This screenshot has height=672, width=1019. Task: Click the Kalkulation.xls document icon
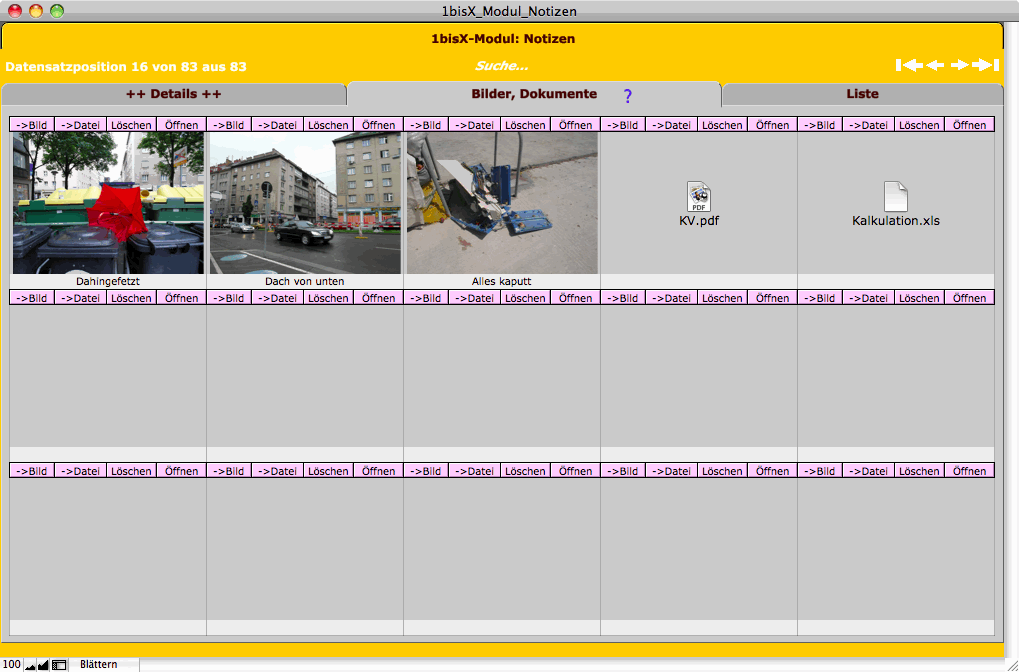tap(895, 197)
